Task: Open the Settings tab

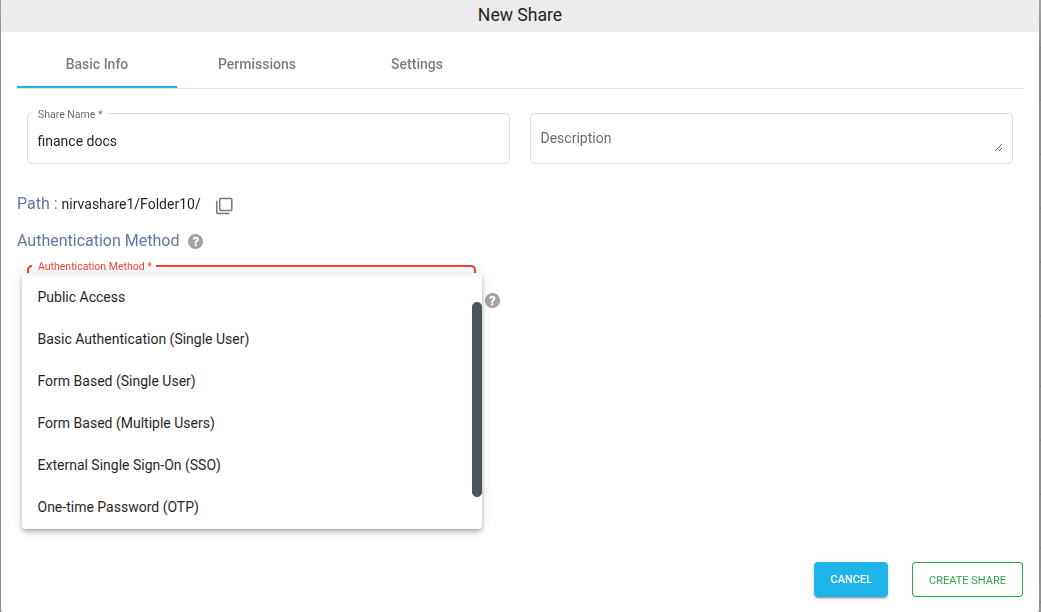Action: (x=416, y=64)
